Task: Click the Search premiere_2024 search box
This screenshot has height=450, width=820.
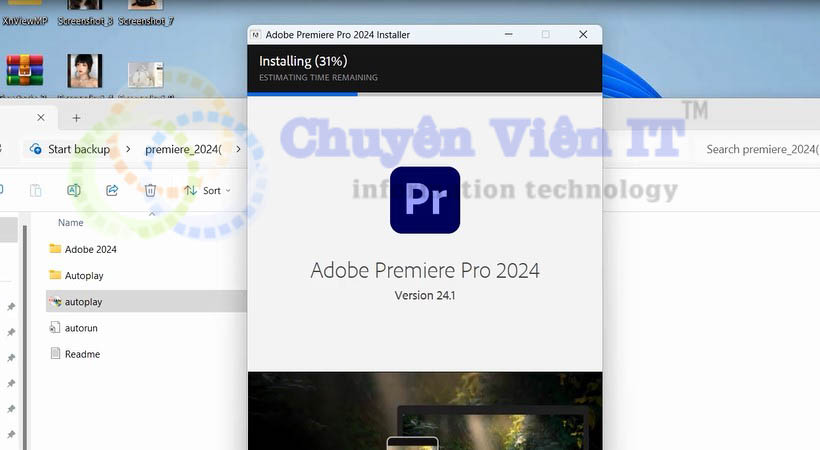Action: coord(760,149)
